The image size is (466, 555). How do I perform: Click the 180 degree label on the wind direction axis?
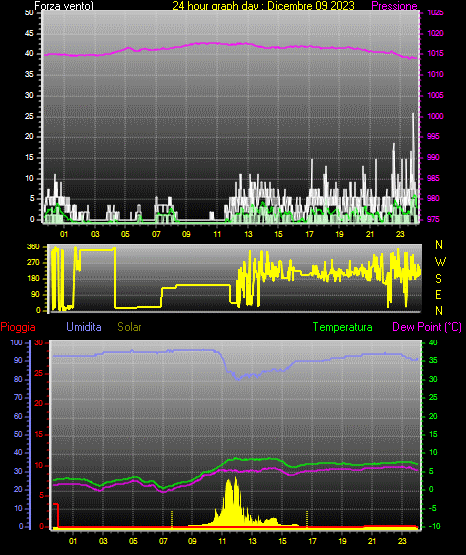point(33,279)
